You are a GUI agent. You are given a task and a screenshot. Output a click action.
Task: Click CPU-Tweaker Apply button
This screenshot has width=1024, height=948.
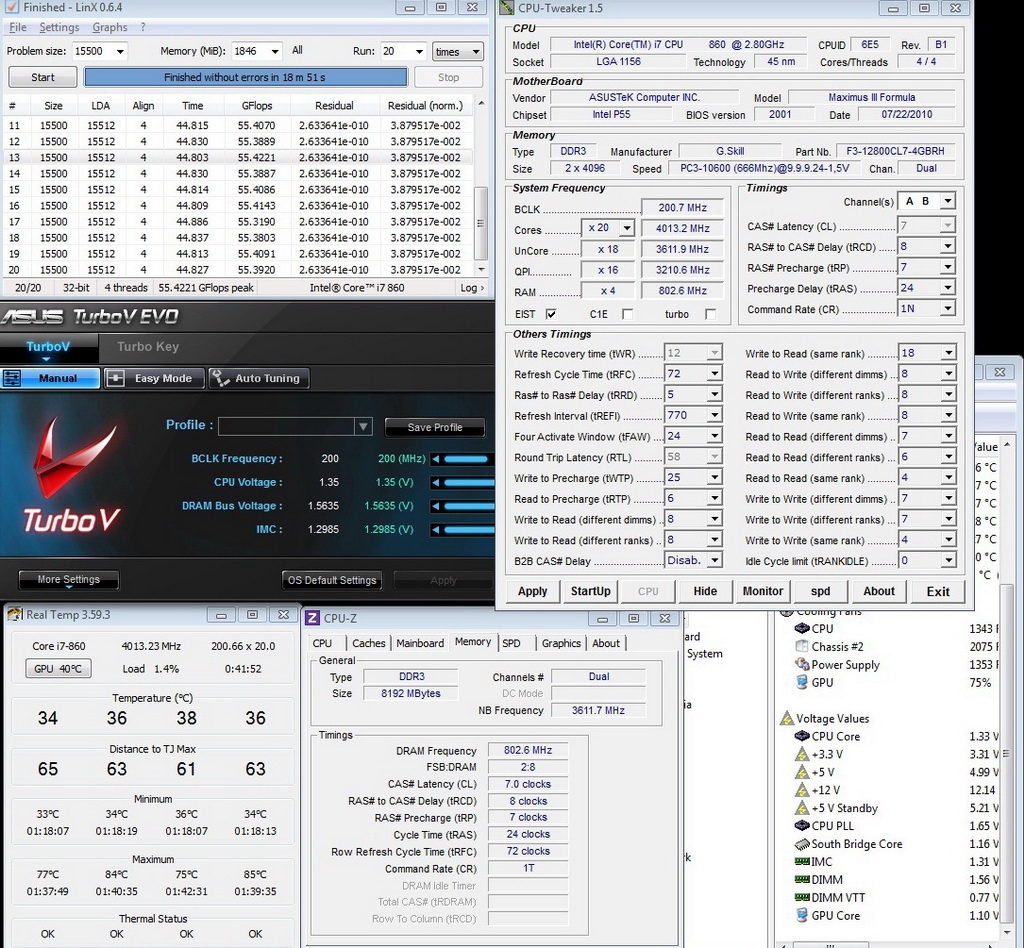coord(532,591)
